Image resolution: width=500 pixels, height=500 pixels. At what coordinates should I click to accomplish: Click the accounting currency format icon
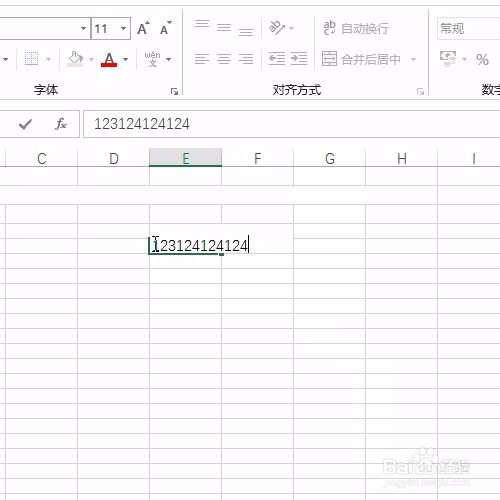(x=448, y=59)
